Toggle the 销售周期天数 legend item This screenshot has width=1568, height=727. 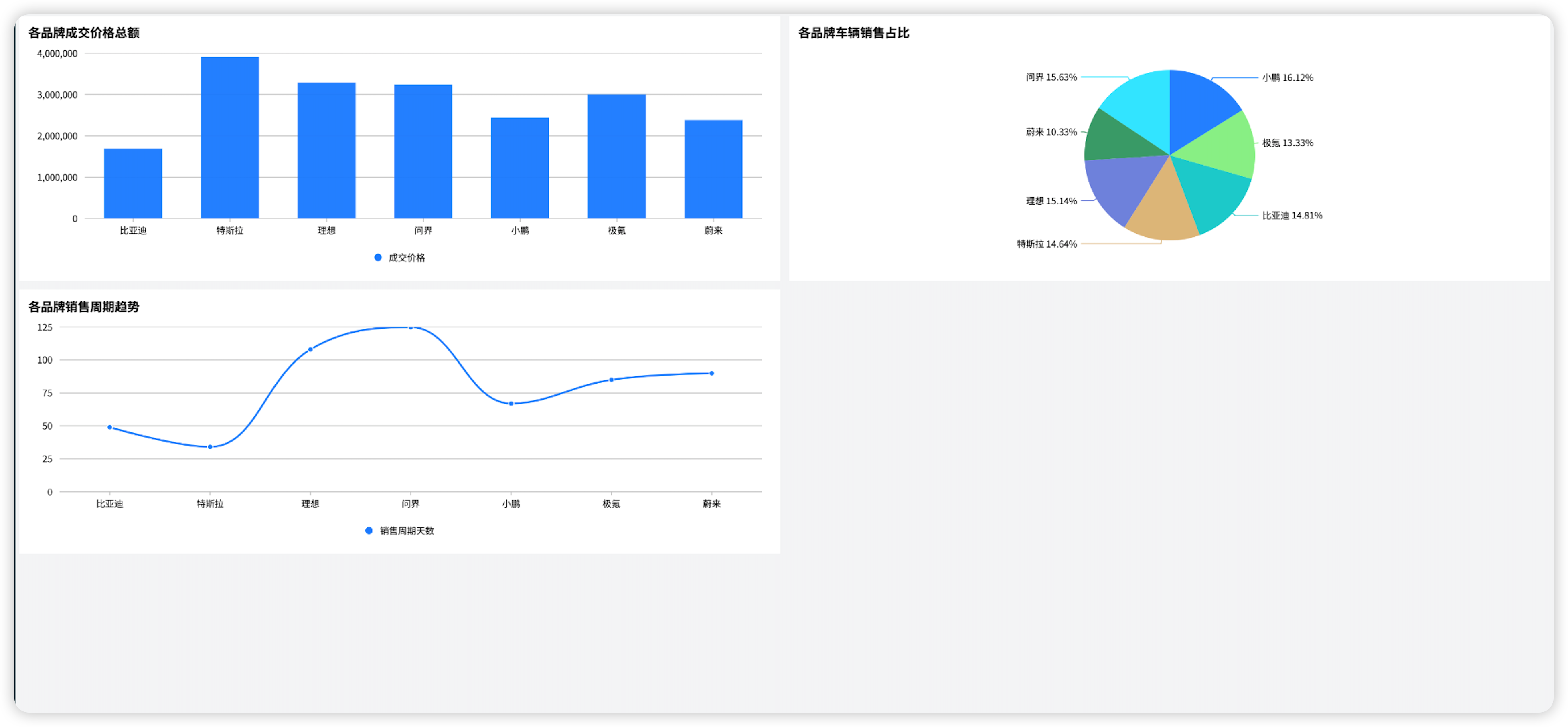(399, 531)
